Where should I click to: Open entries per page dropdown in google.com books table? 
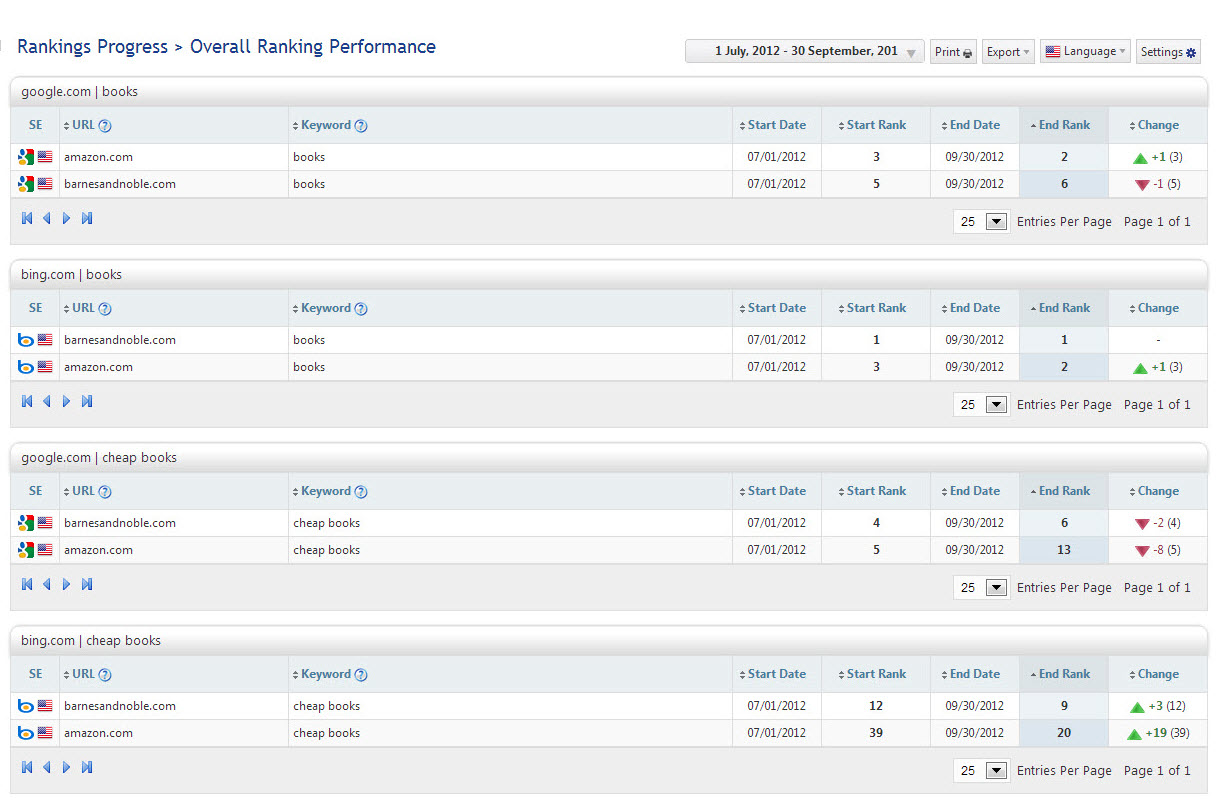tap(995, 222)
